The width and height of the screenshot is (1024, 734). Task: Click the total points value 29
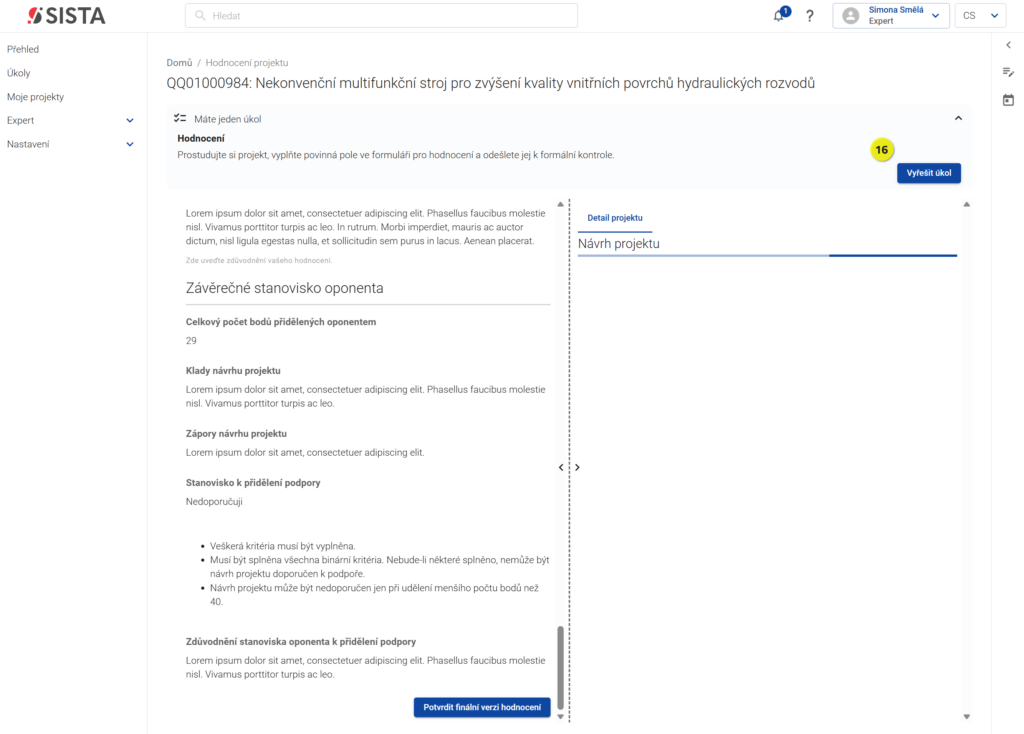click(x=191, y=341)
